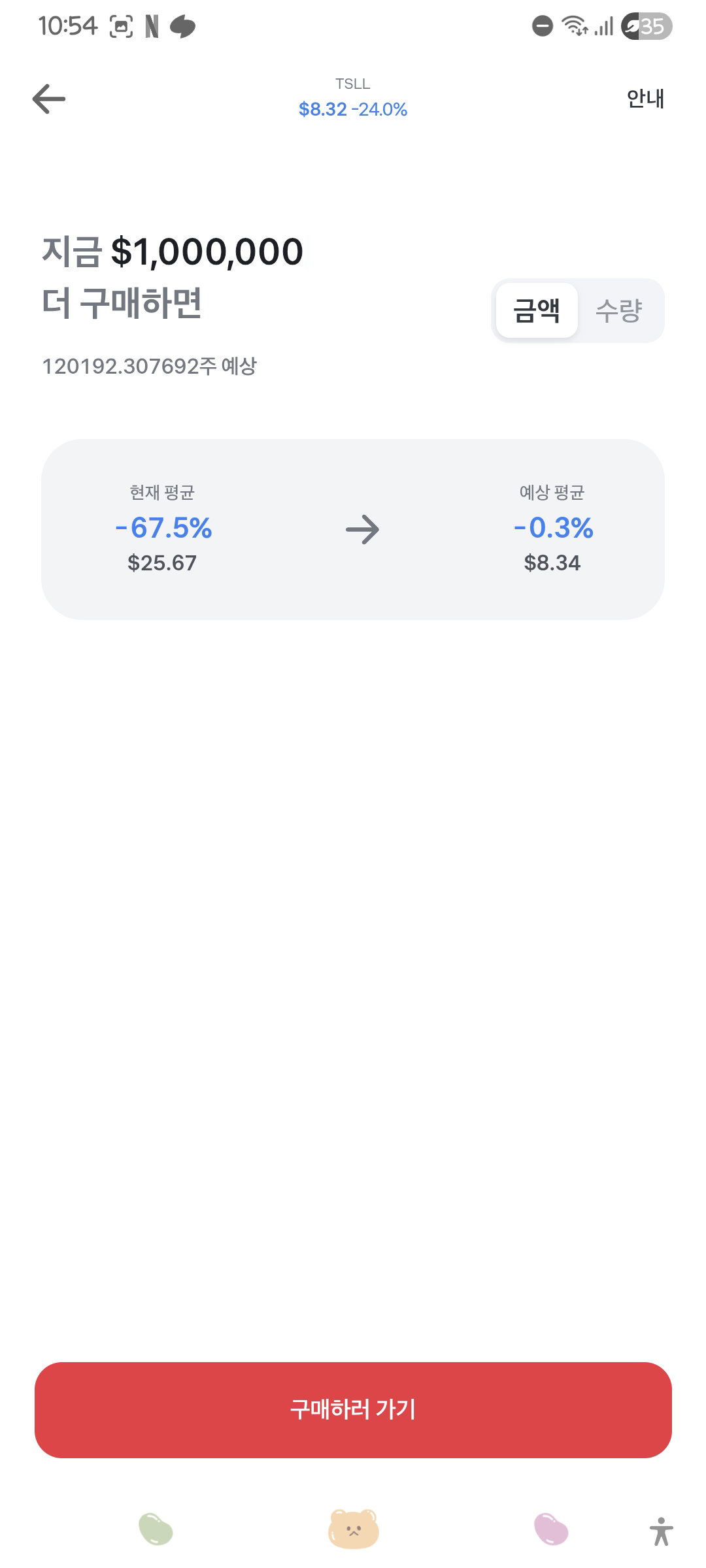Tap the 120192.307692주 예상 share estimate
Viewport: 706px width, 1568px height.
(x=150, y=366)
